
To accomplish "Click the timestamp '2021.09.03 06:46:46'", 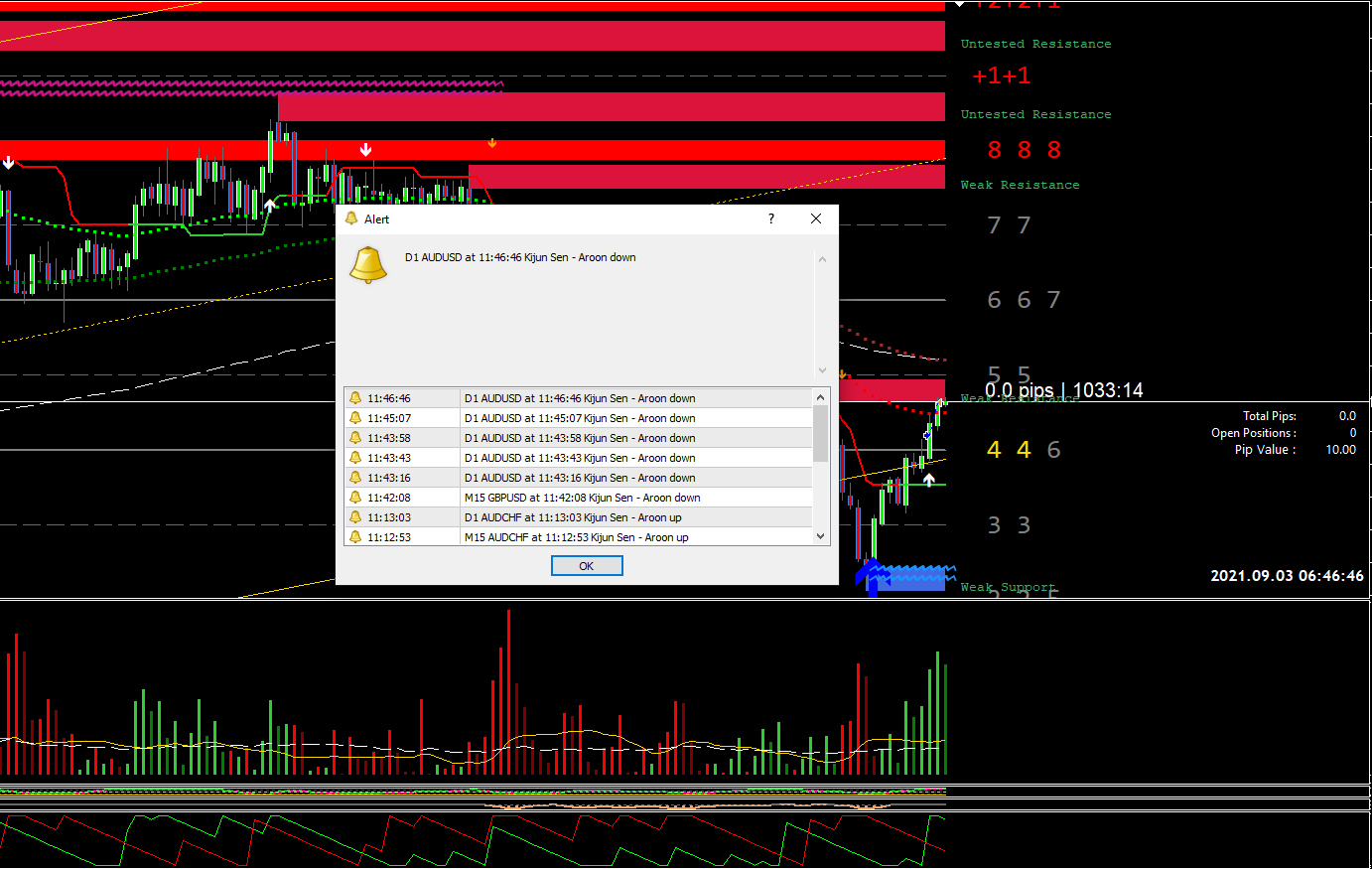I will (1287, 576).
